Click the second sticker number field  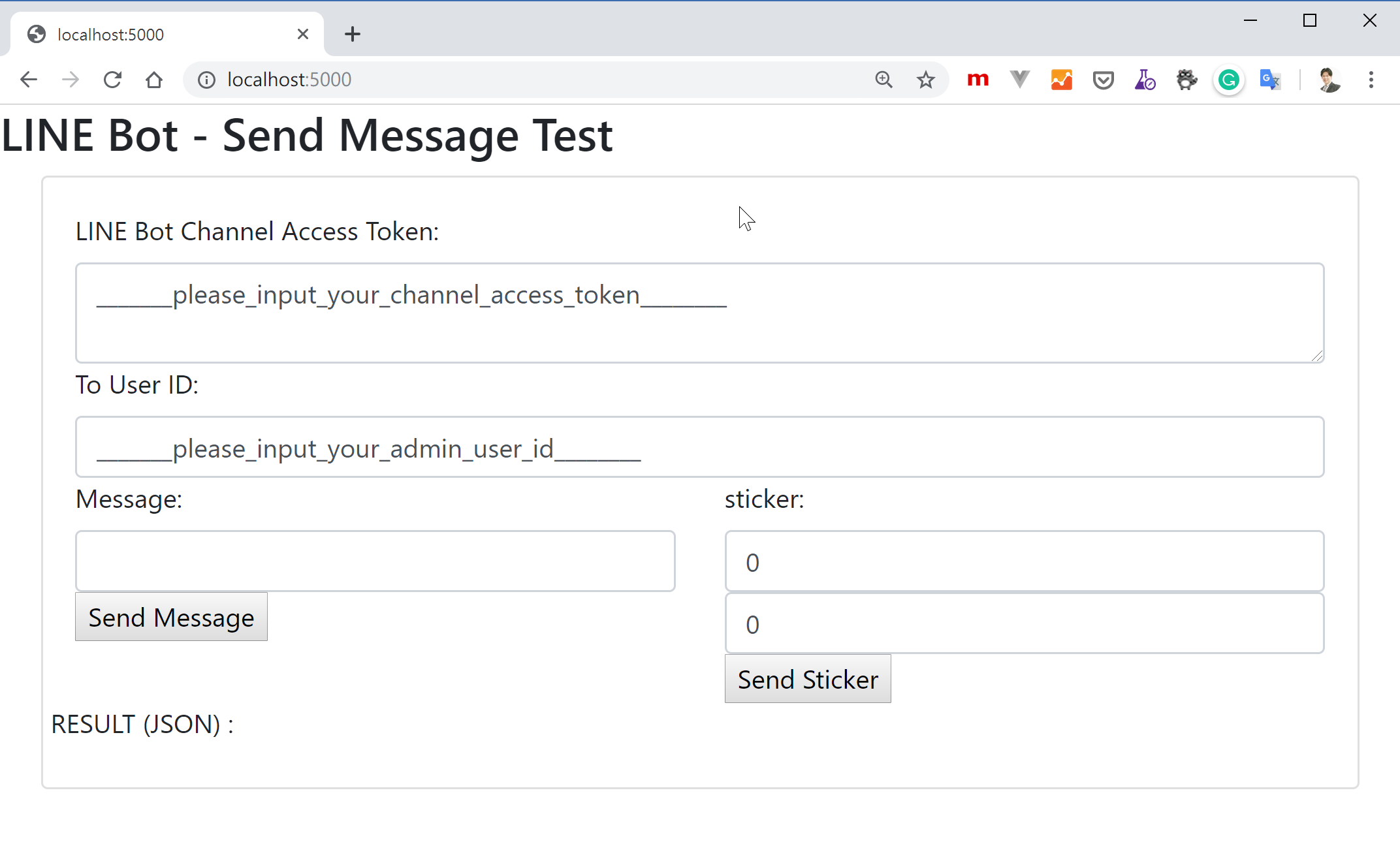1025,623
